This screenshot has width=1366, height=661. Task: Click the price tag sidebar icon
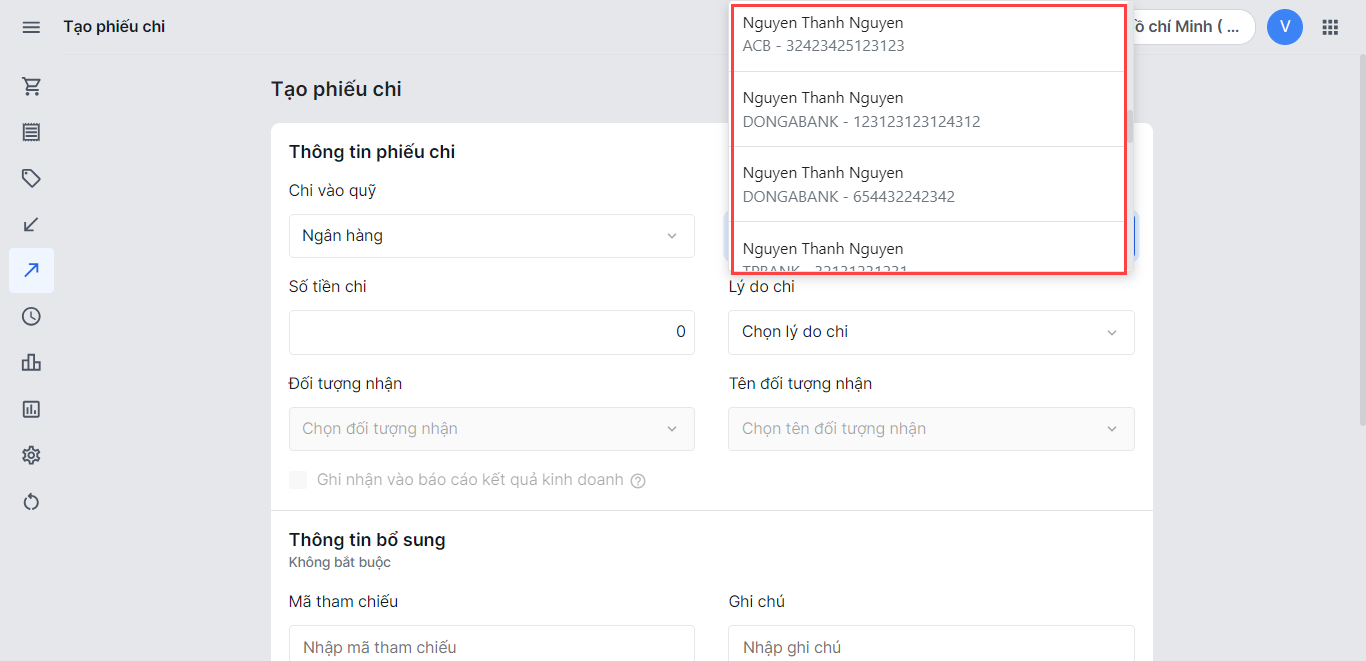(31, 179)
